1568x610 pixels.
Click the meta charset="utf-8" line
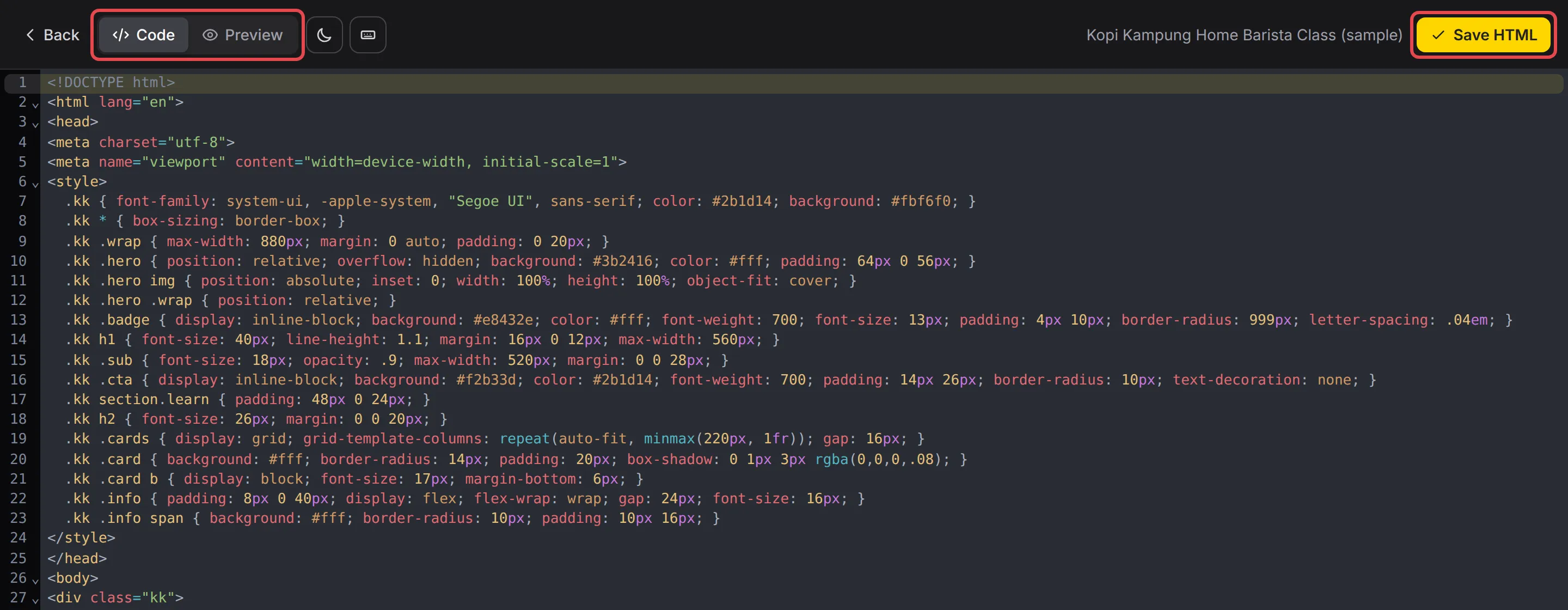point(140,142)
